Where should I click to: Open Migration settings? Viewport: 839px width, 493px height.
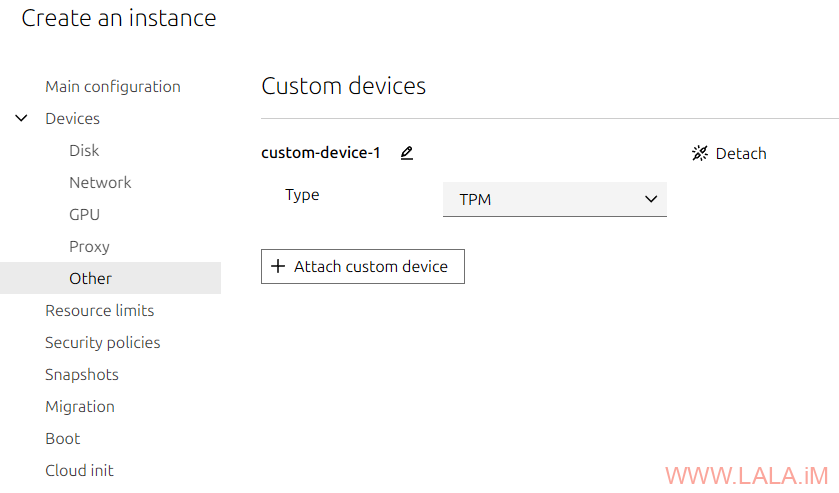click(x=80, y=406)
